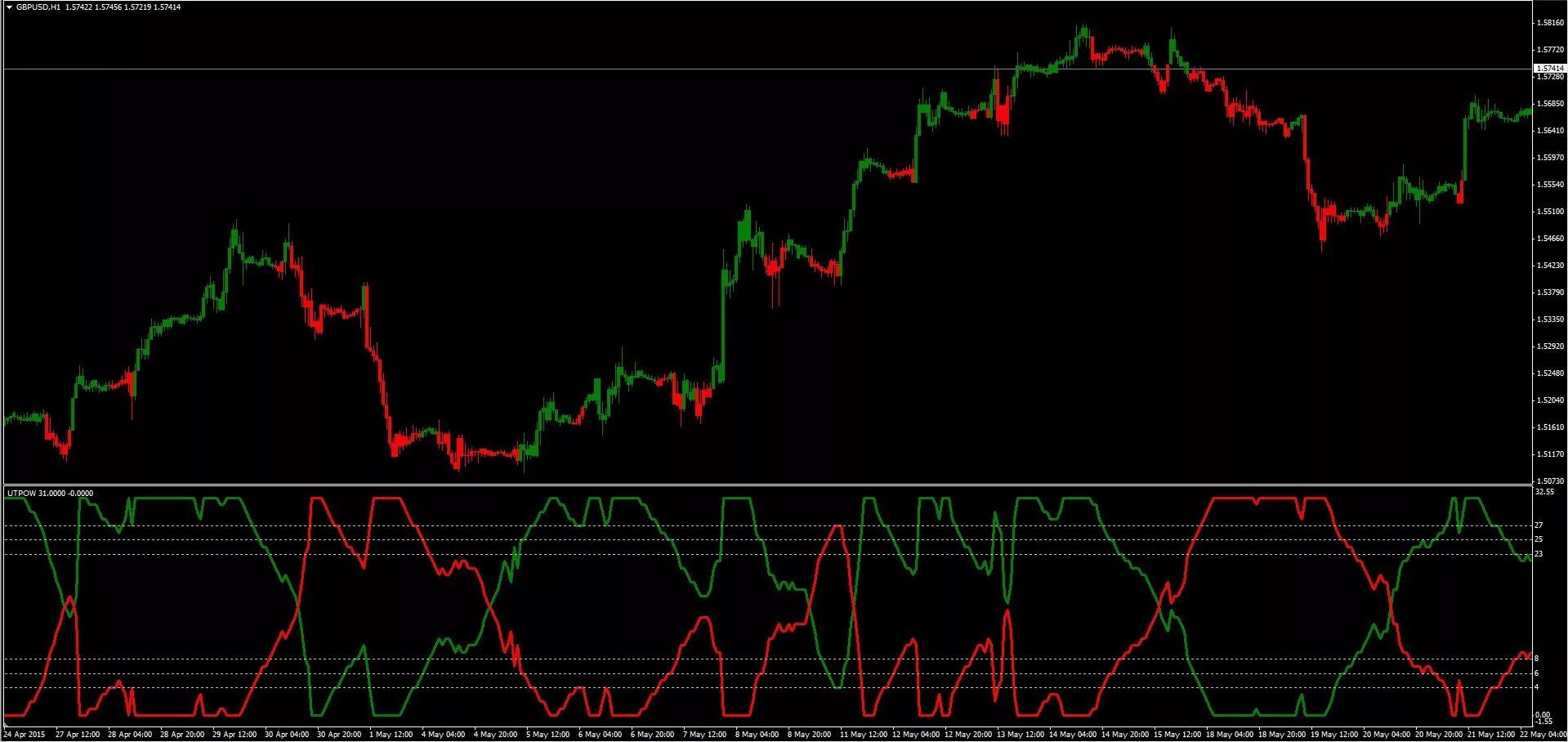Click the 1.50730 price axis label

1551,481
